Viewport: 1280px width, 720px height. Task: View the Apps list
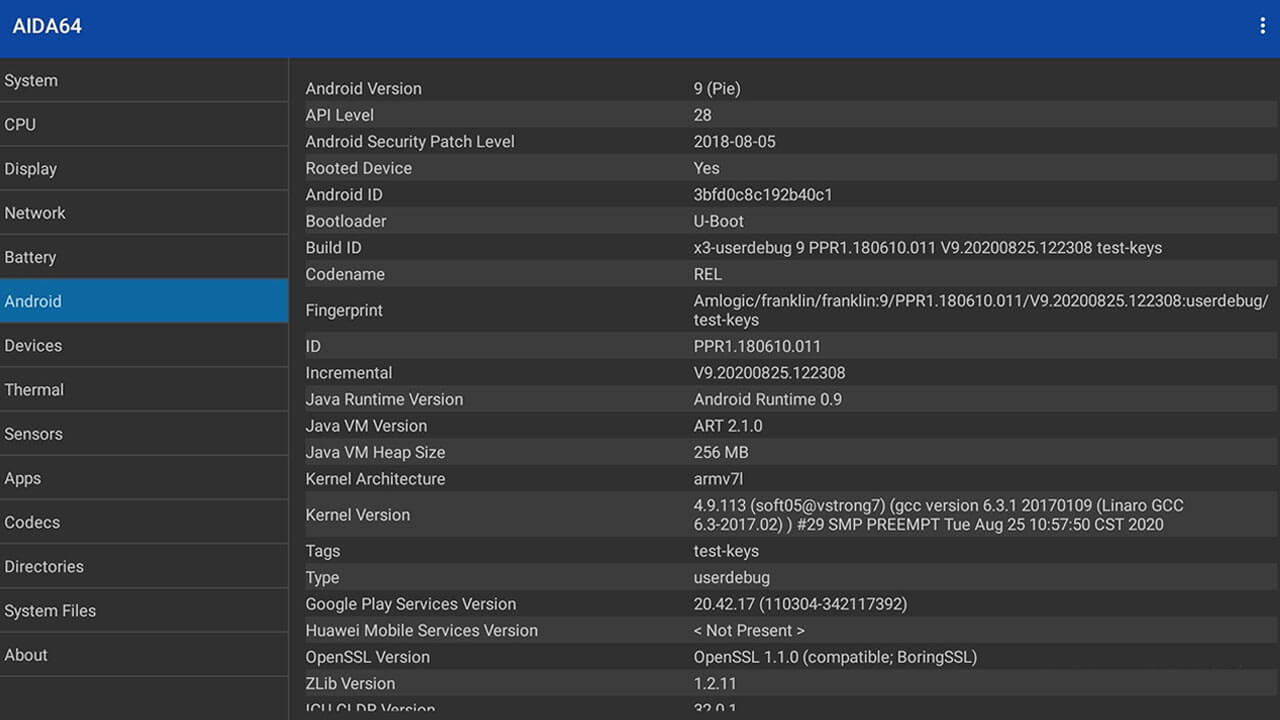(144, 478)
